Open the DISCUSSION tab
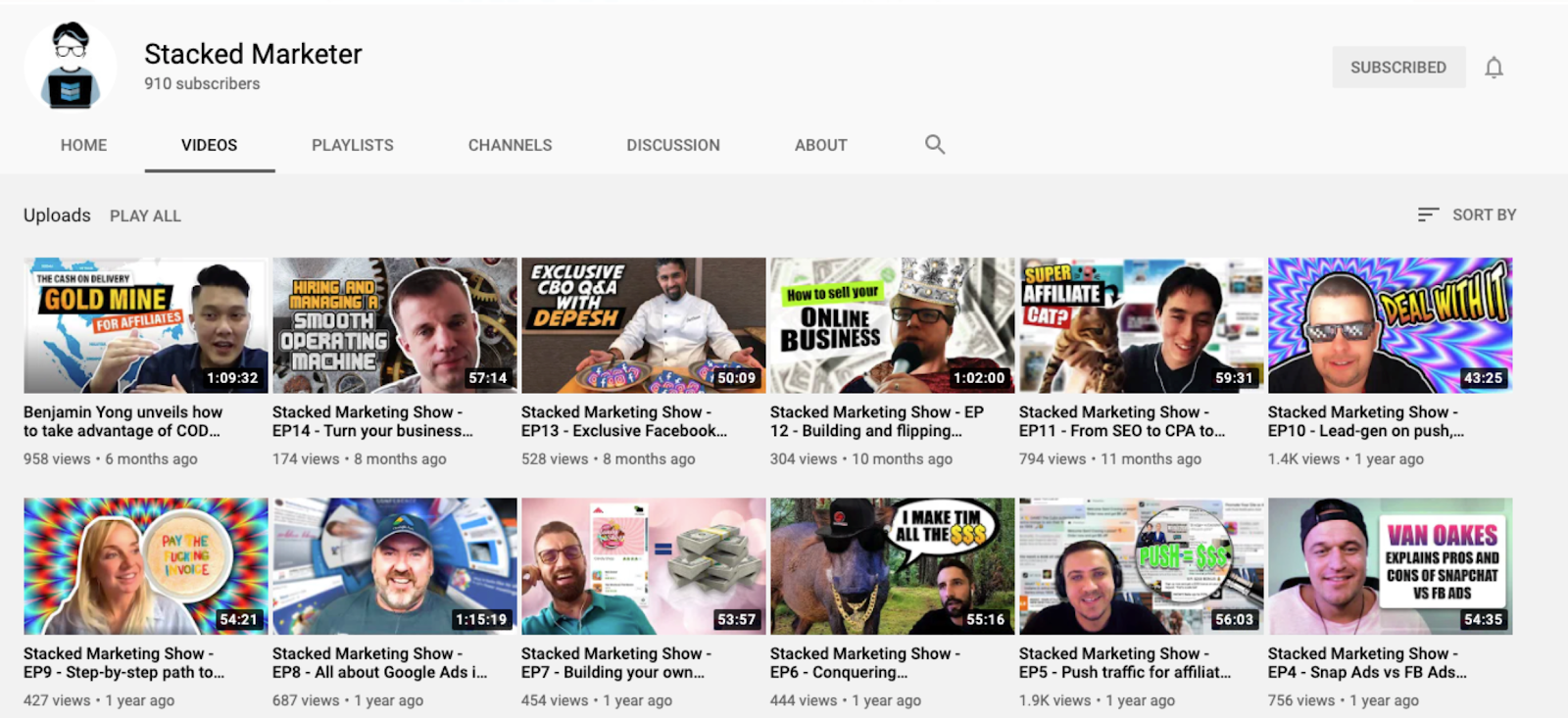1568x718 pixels. [x=673, y=145]
